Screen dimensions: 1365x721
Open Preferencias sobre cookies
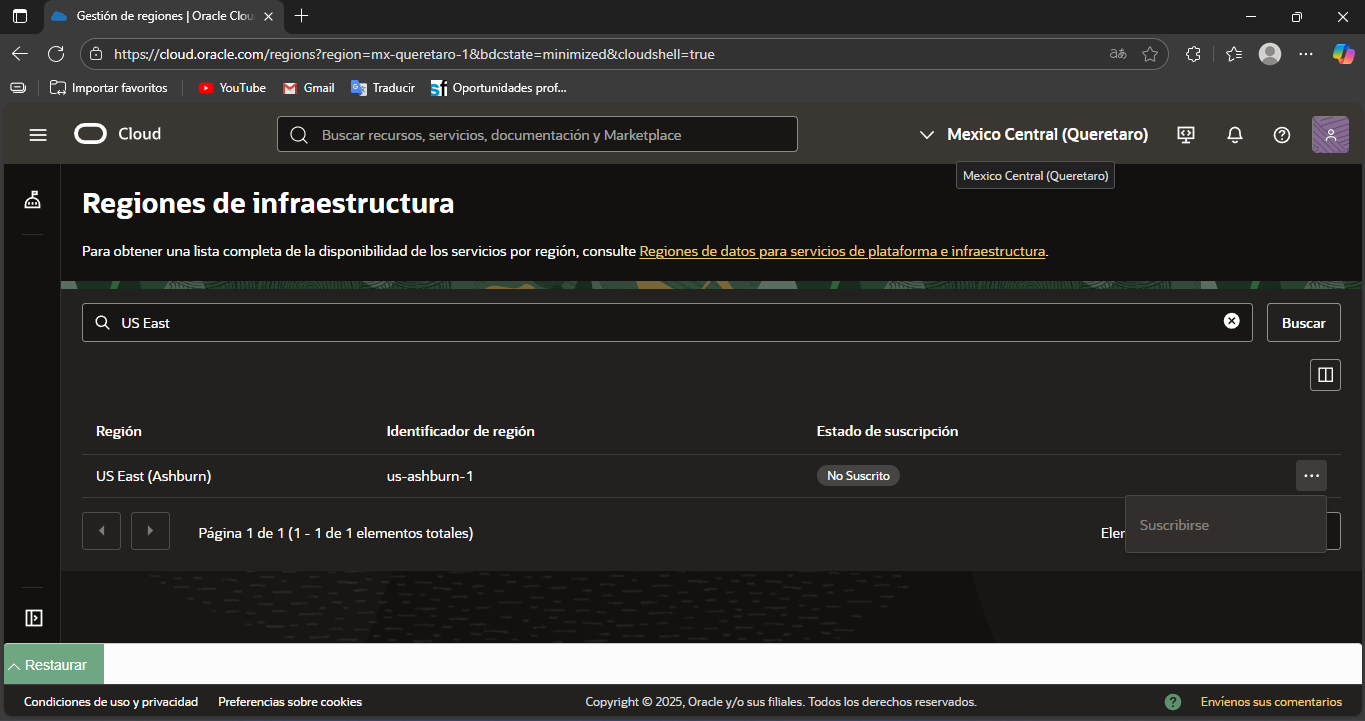tap(290, 701)
